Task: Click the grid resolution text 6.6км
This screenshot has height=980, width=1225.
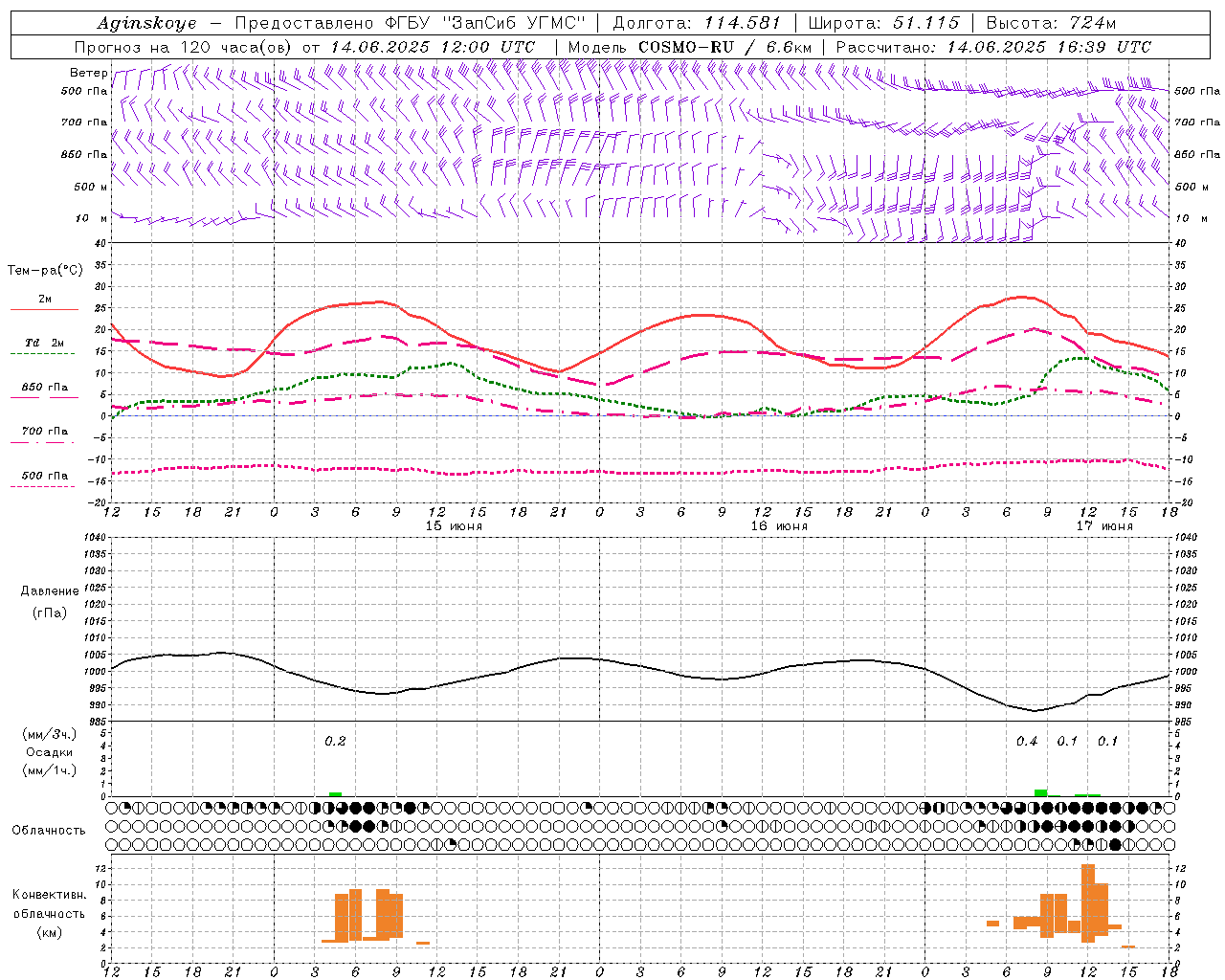Action: (790, 47)
